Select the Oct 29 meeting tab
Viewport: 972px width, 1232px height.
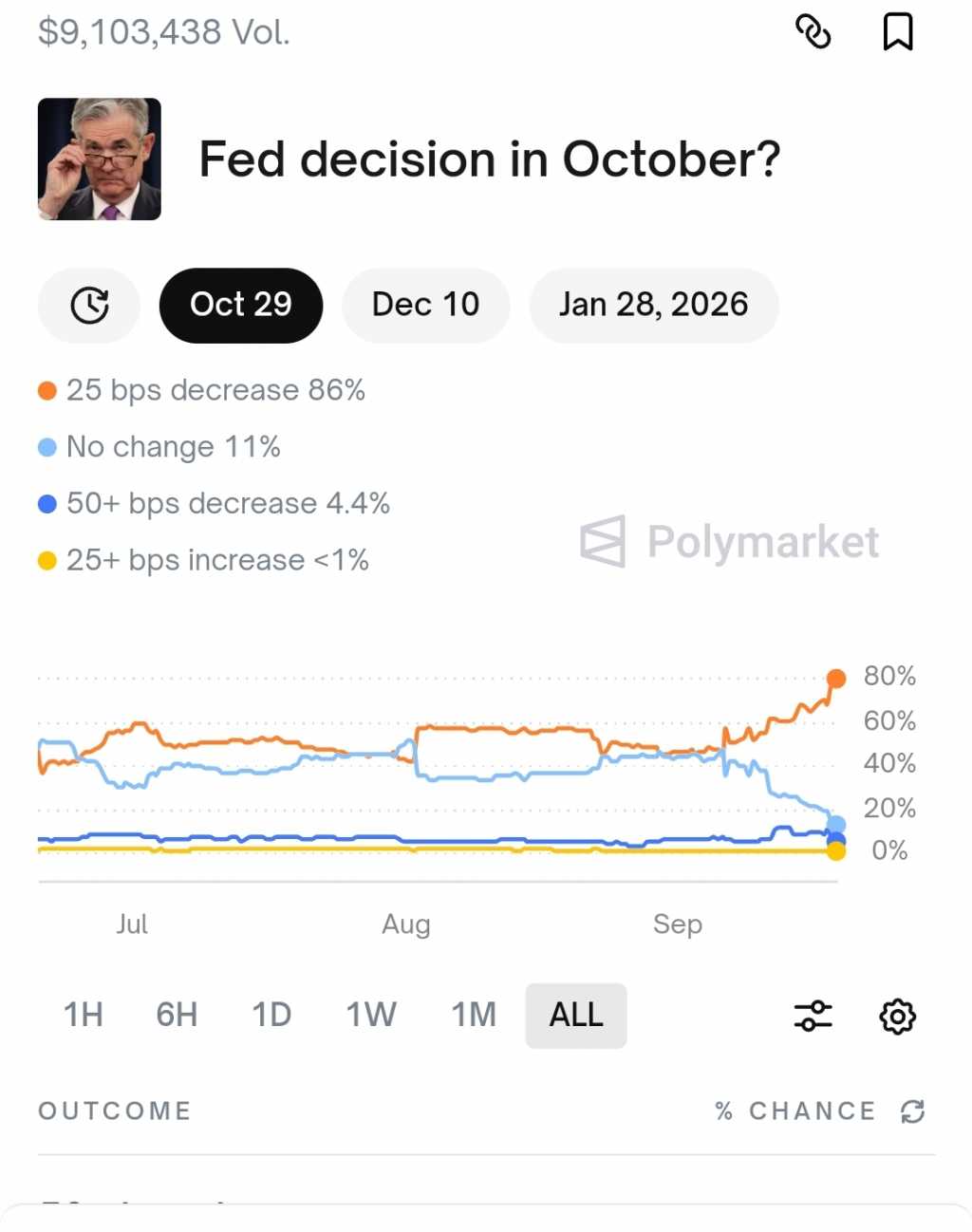tap(241, 306)
